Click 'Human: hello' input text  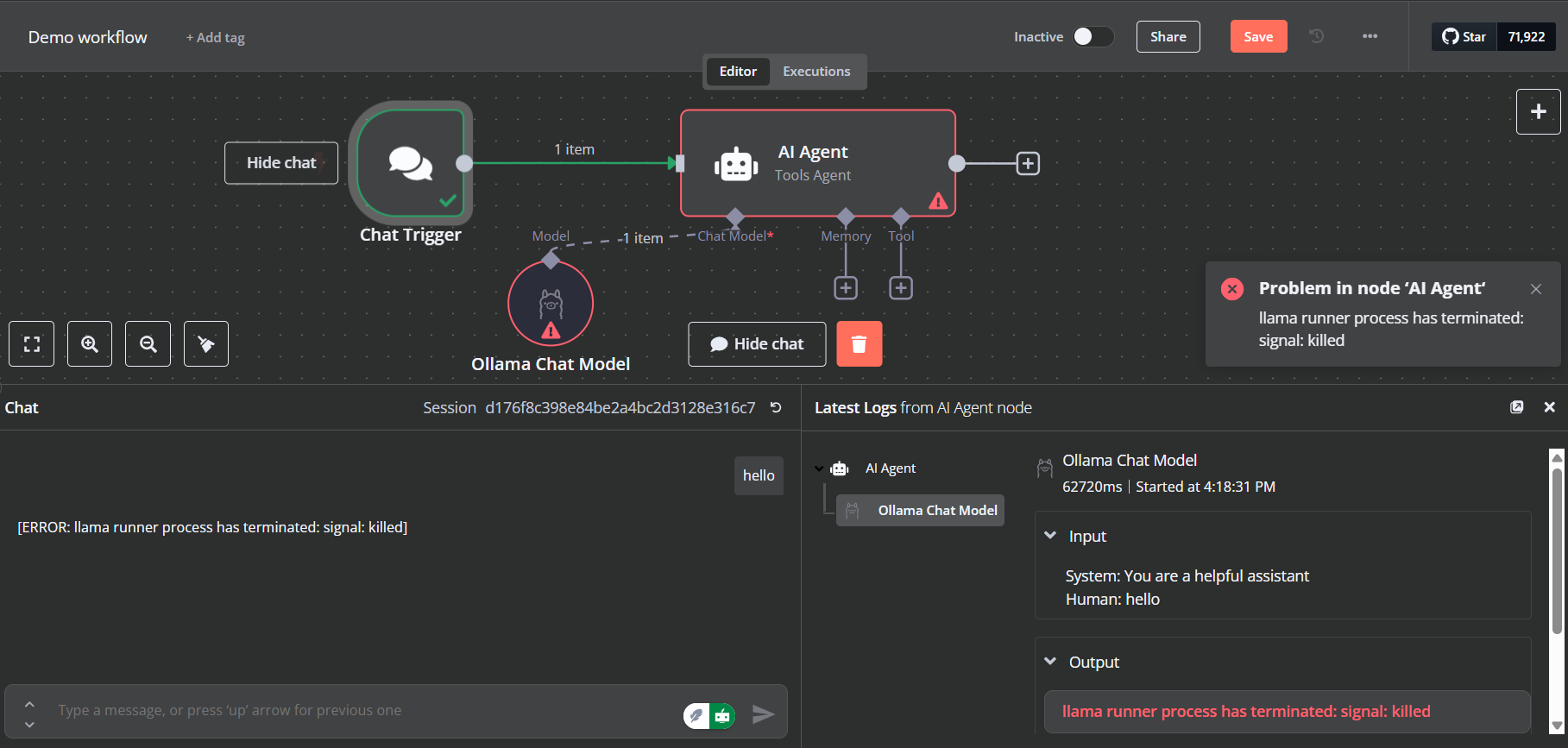pyautogui.click(x=1112, y=599)
